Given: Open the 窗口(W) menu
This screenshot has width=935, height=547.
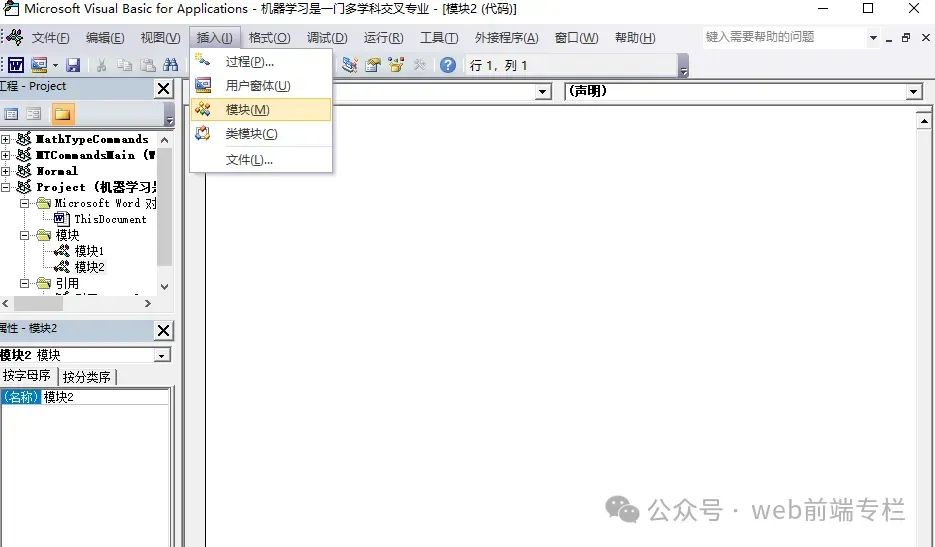Looking at the screenshot, I should [x=576, y=38].
